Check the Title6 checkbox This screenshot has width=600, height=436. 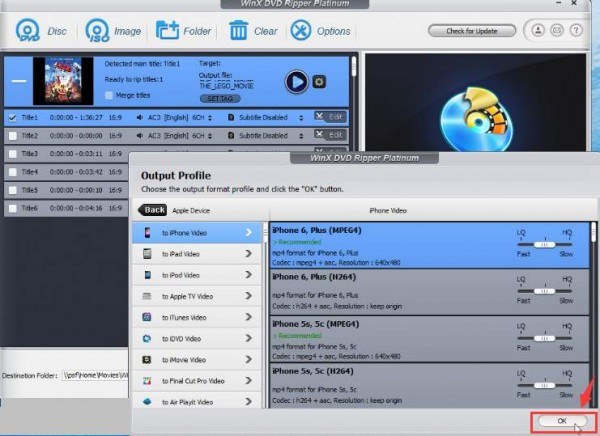pos(13,208)
